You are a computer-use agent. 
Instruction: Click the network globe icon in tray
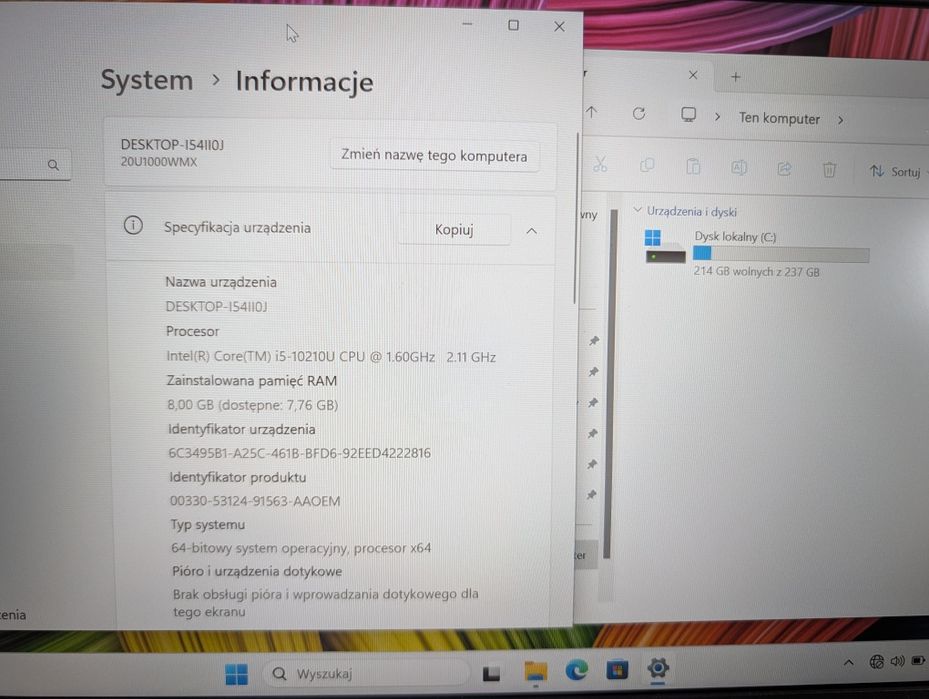pyautogui.click(x=876, y=661)
